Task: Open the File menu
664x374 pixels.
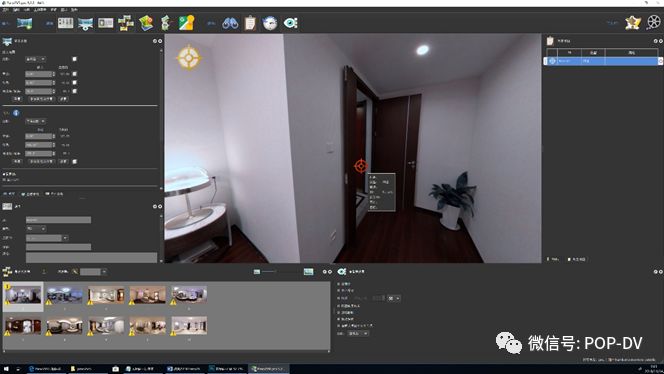Action: point(6,9)
